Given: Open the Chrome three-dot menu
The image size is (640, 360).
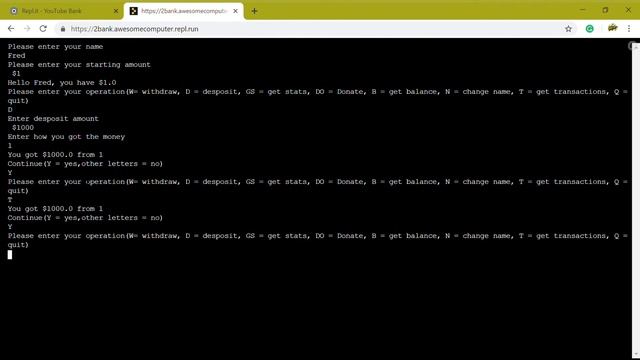Looking at the screenshot, I should click(x=629, y=29).
